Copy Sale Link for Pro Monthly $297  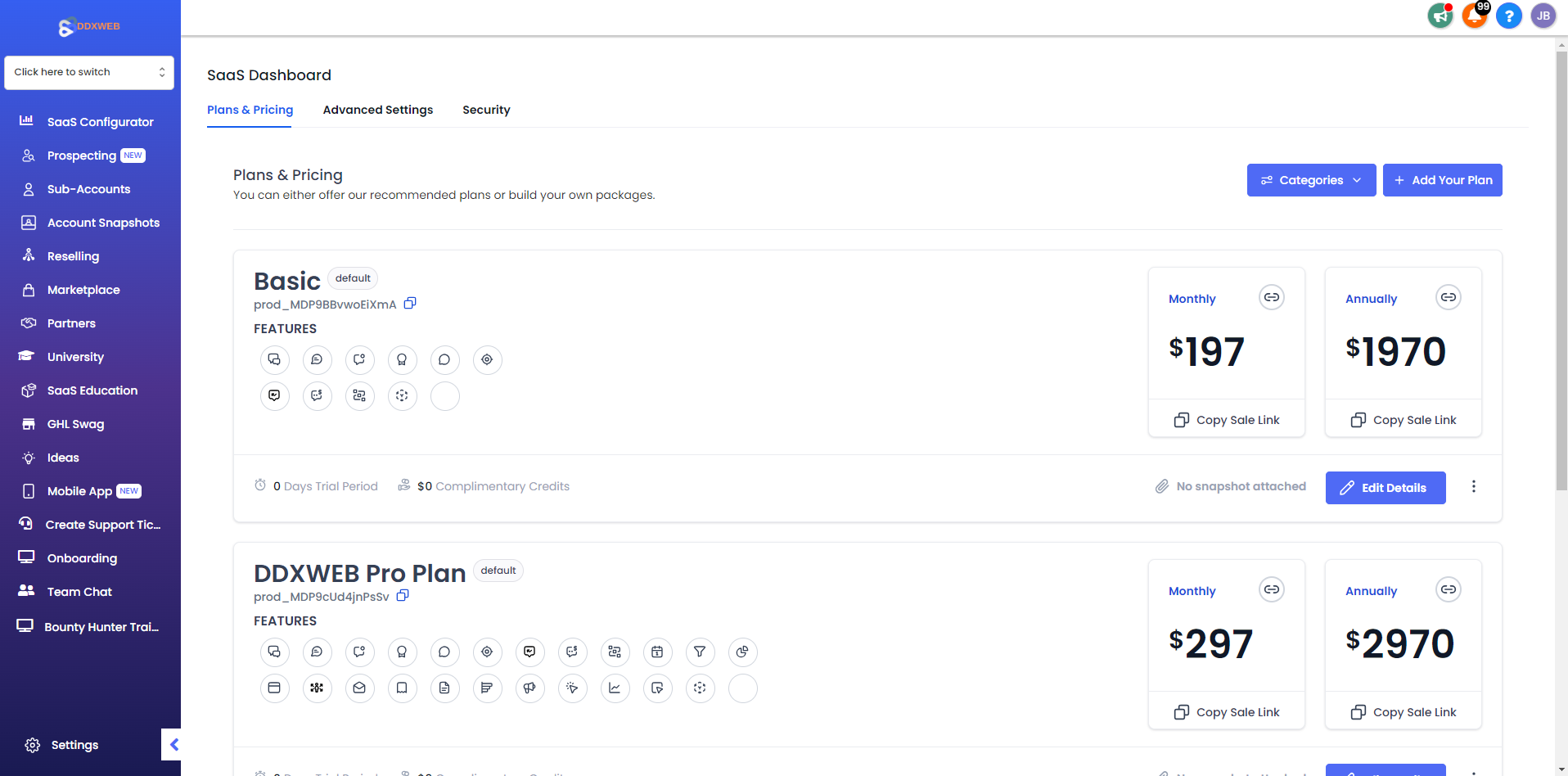point(1226,712)
